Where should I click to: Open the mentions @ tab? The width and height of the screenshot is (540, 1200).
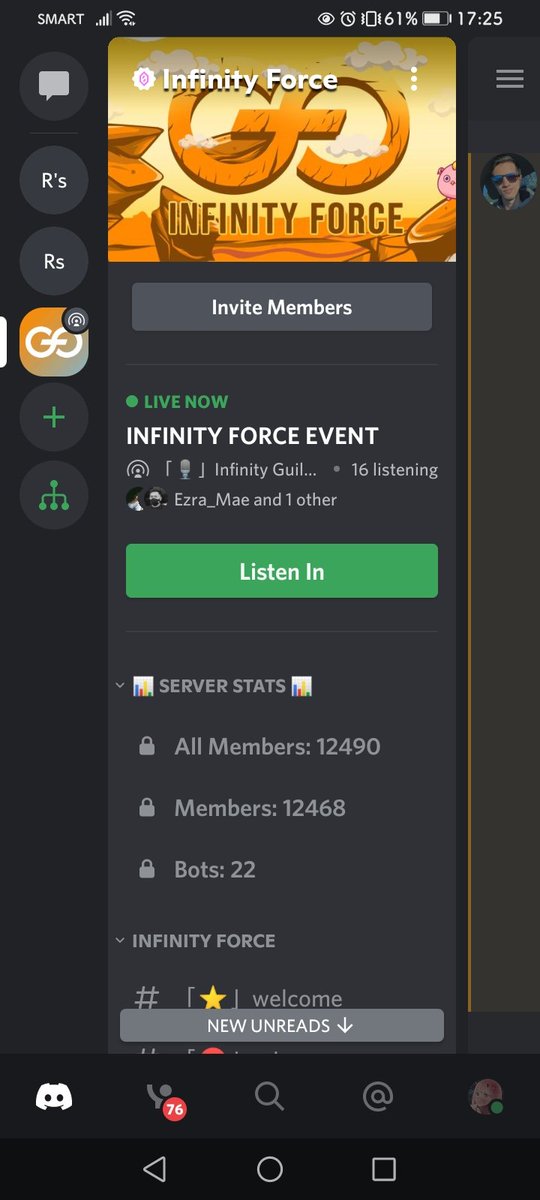[377, 1097]
